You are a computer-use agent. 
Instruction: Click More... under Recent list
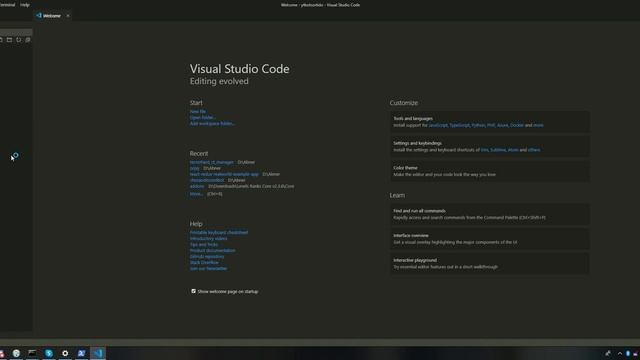pos(196,194)
